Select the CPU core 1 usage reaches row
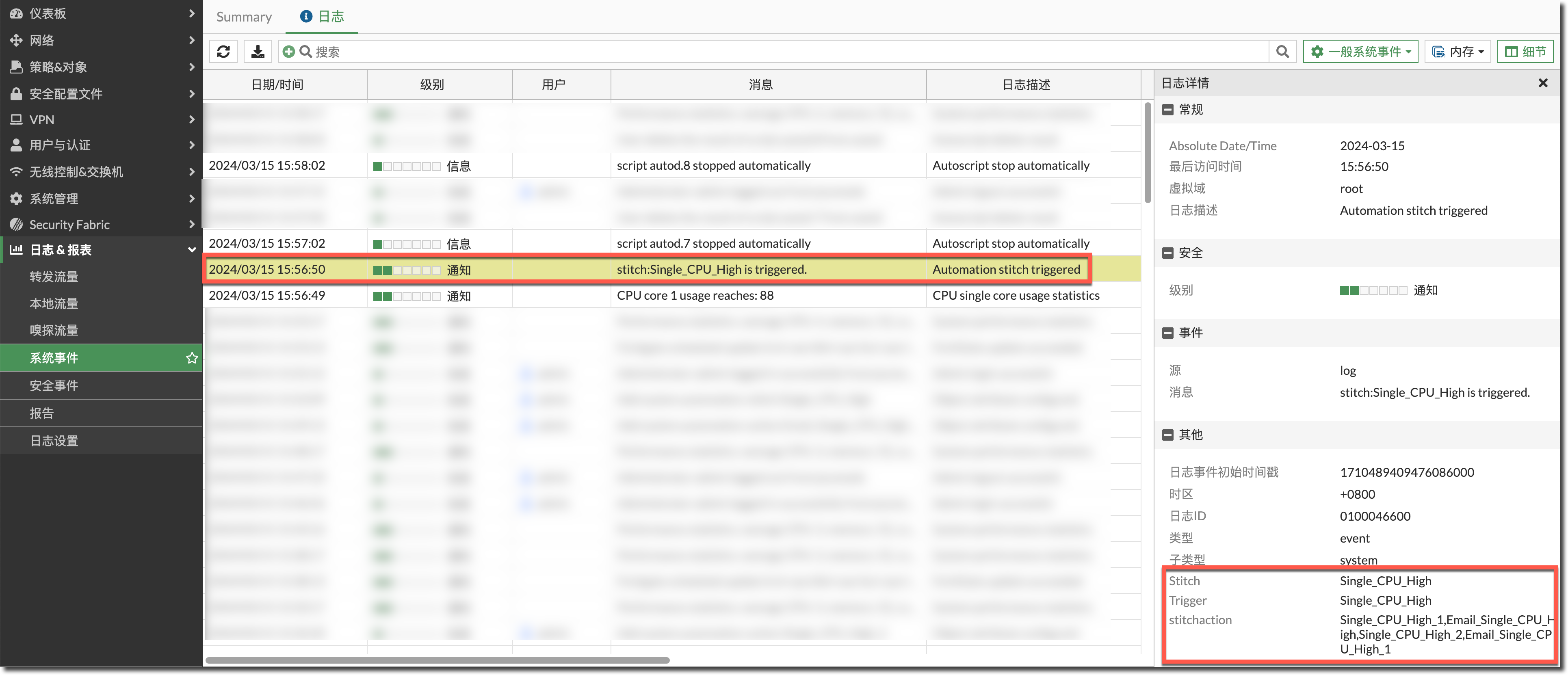Screen dimensions: 1568x675 (671, 296)
